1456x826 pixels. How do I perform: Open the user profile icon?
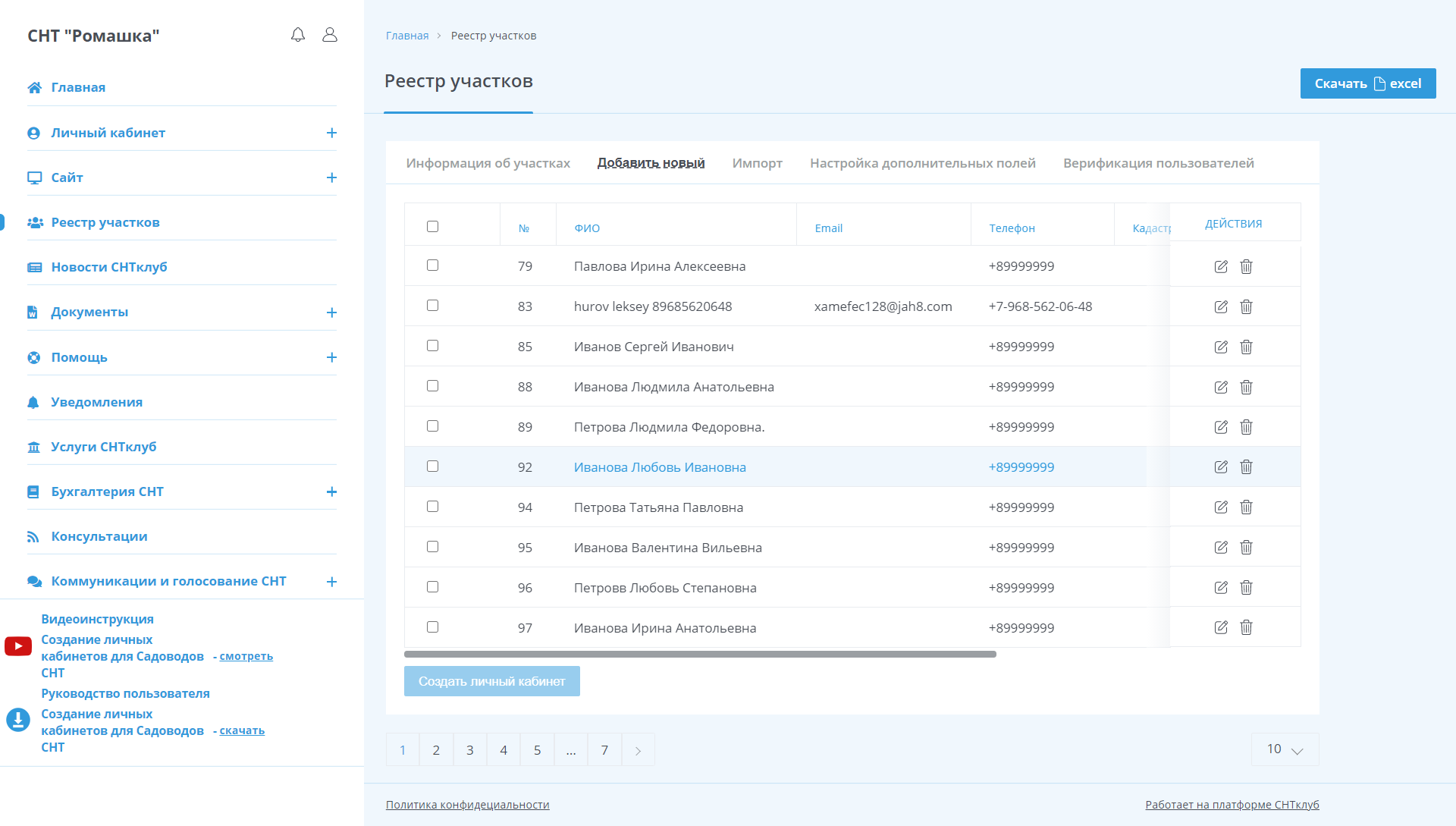coord(329,35)
